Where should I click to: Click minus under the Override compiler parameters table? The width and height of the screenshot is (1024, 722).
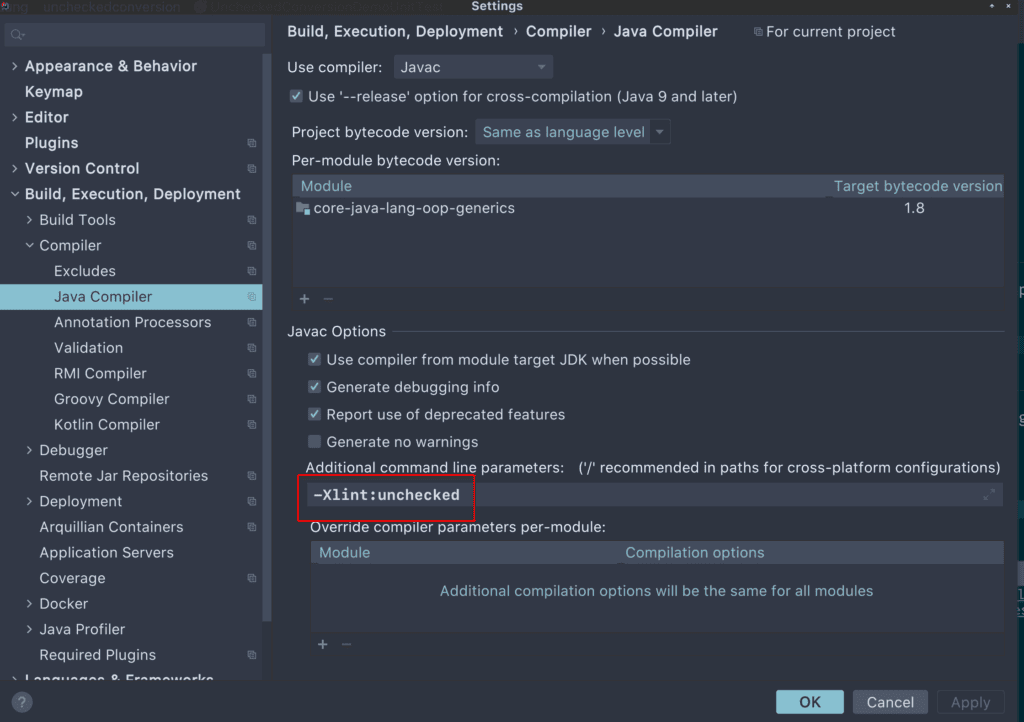click(x=346, y=644)
